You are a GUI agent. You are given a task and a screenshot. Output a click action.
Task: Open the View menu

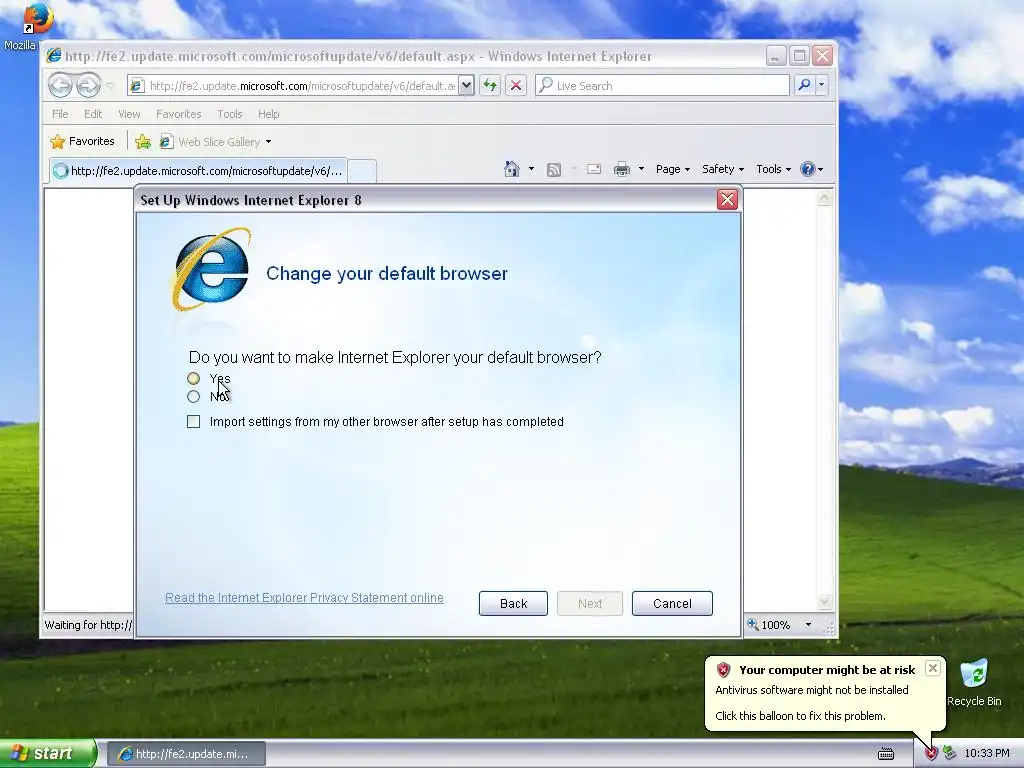point(129,114)
